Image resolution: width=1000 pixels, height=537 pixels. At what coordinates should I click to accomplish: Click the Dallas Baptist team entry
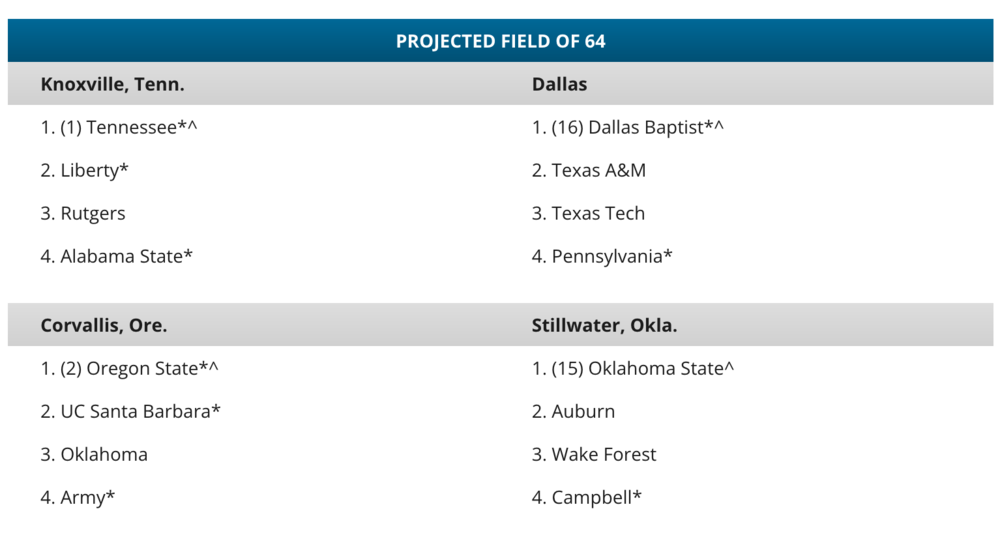628,127
